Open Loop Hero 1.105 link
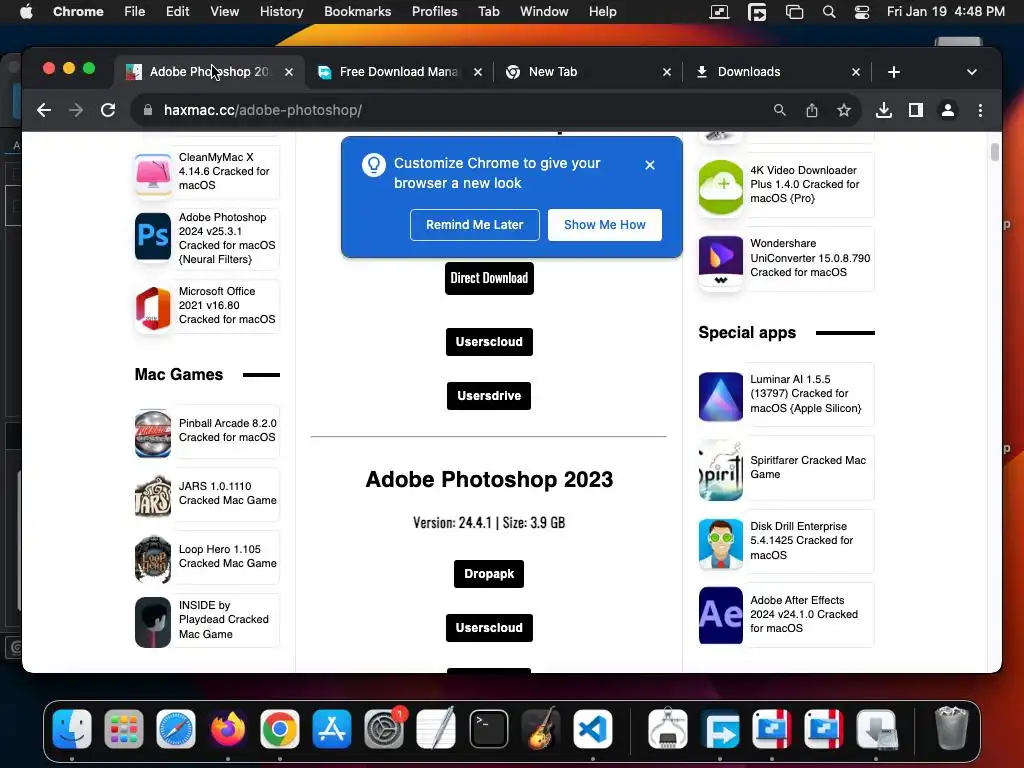 tap(227, 556)
